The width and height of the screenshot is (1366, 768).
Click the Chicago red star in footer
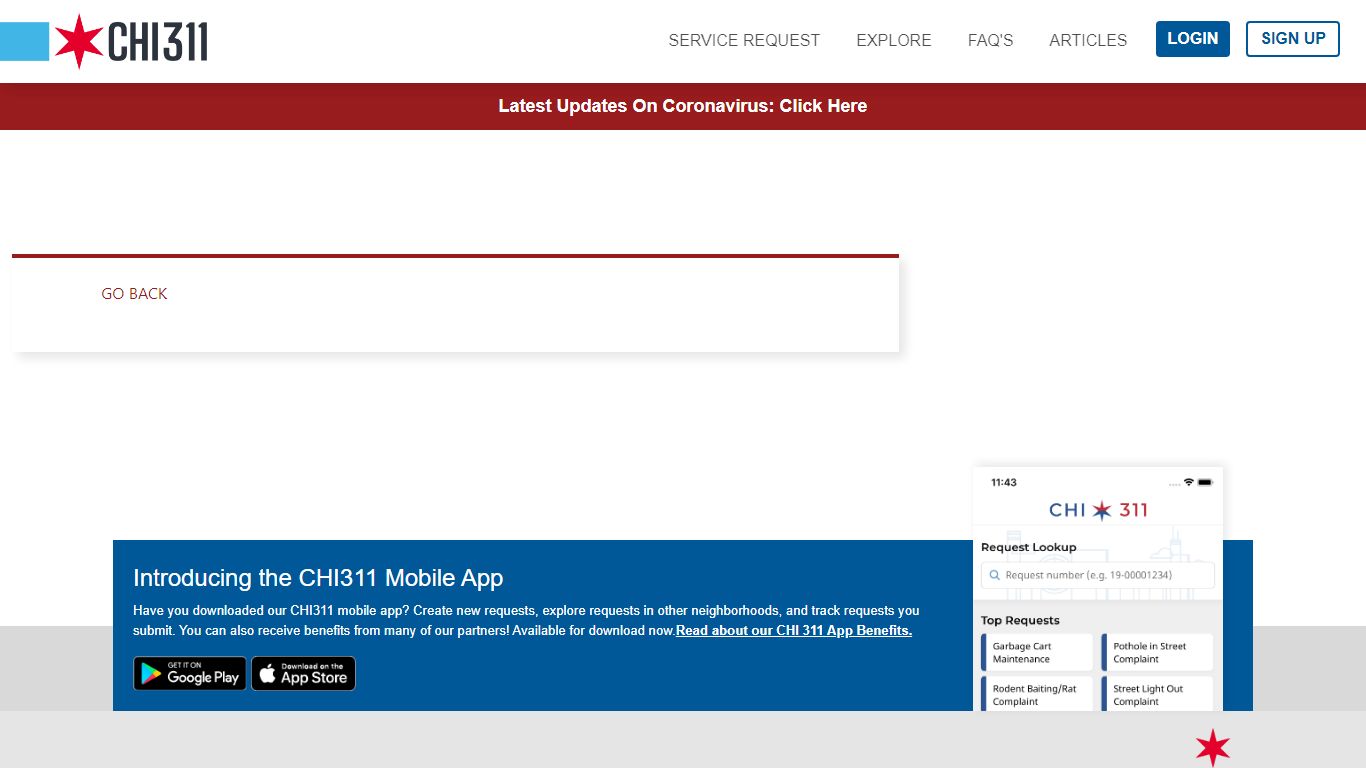point(1213,747)
